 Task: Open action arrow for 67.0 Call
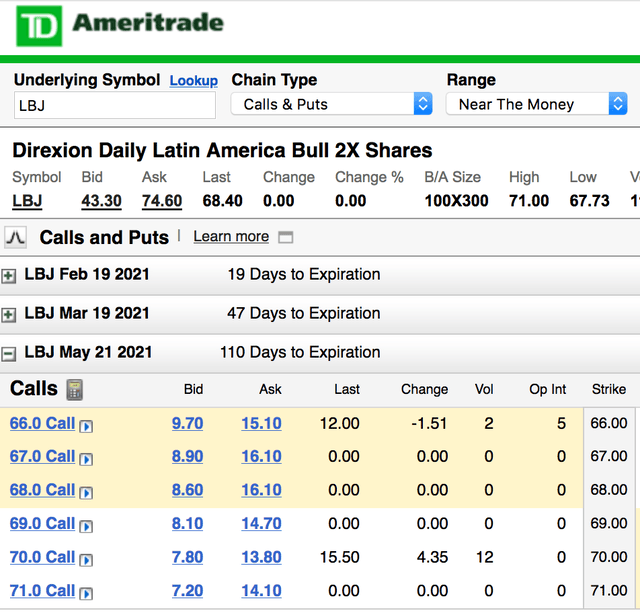click(x=86, y=460)
